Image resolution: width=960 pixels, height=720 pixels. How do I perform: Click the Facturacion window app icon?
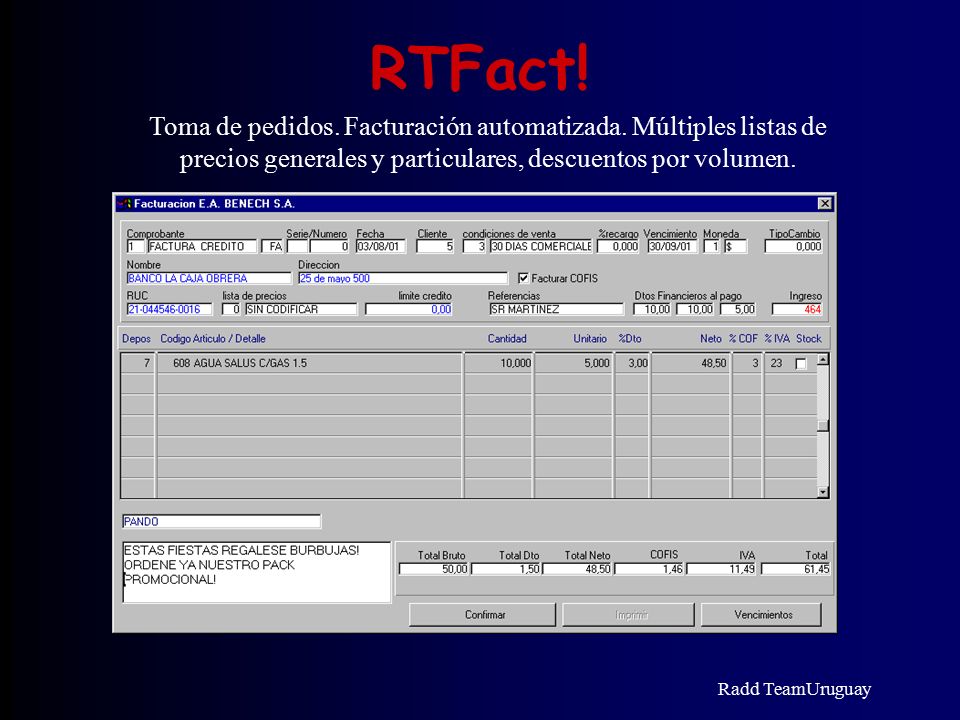124,204
